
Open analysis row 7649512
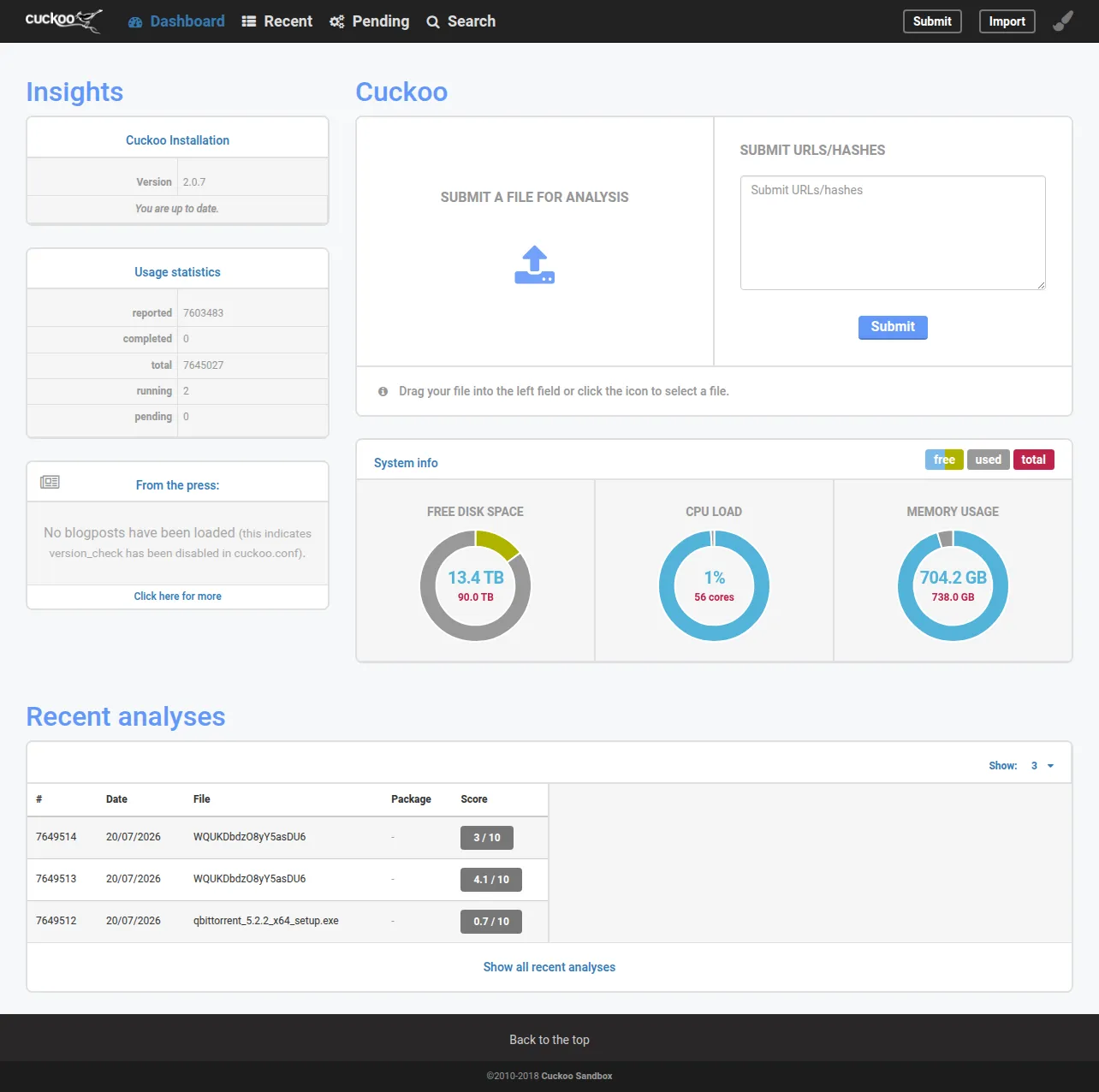tap(288, 922)
